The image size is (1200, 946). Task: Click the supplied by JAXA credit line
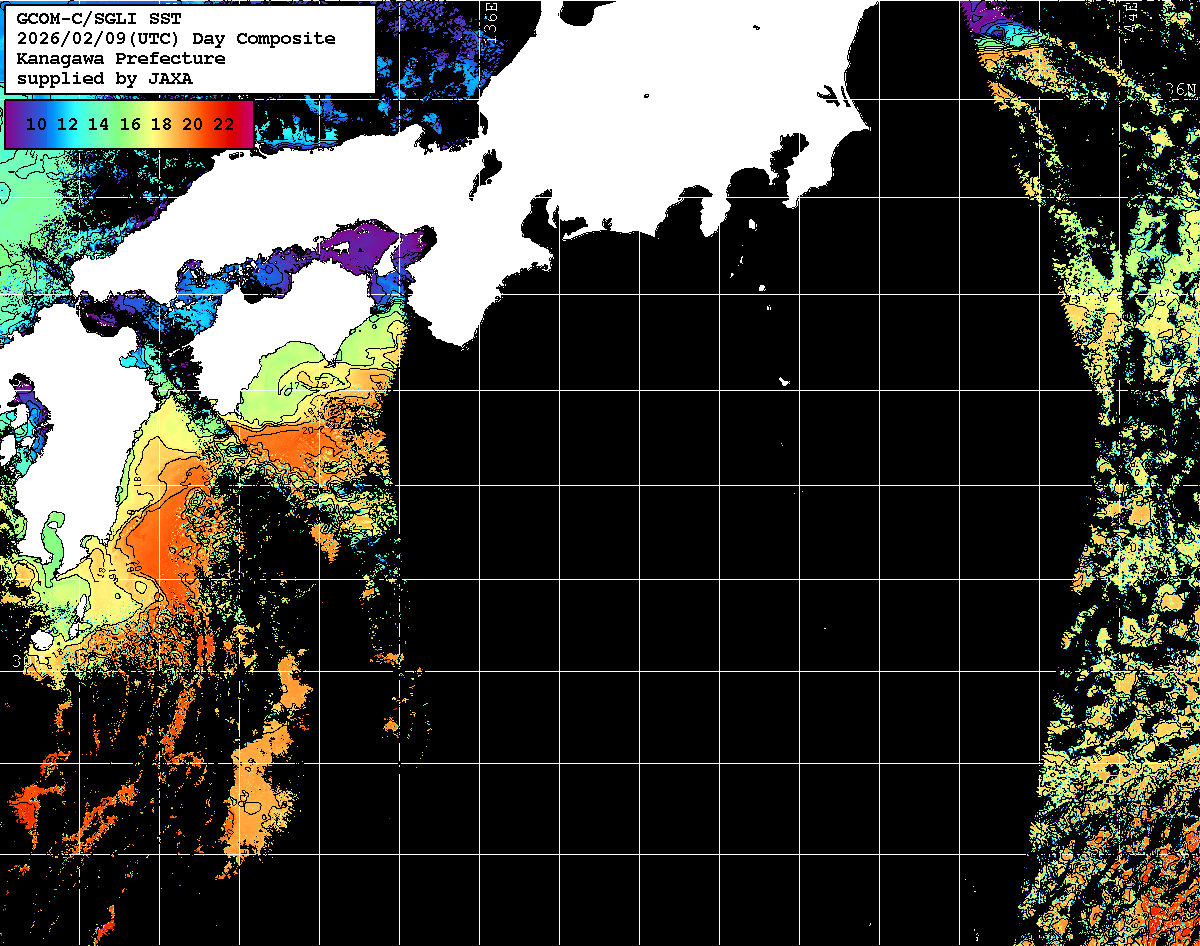pyautogui.click(x=105, y=78)
